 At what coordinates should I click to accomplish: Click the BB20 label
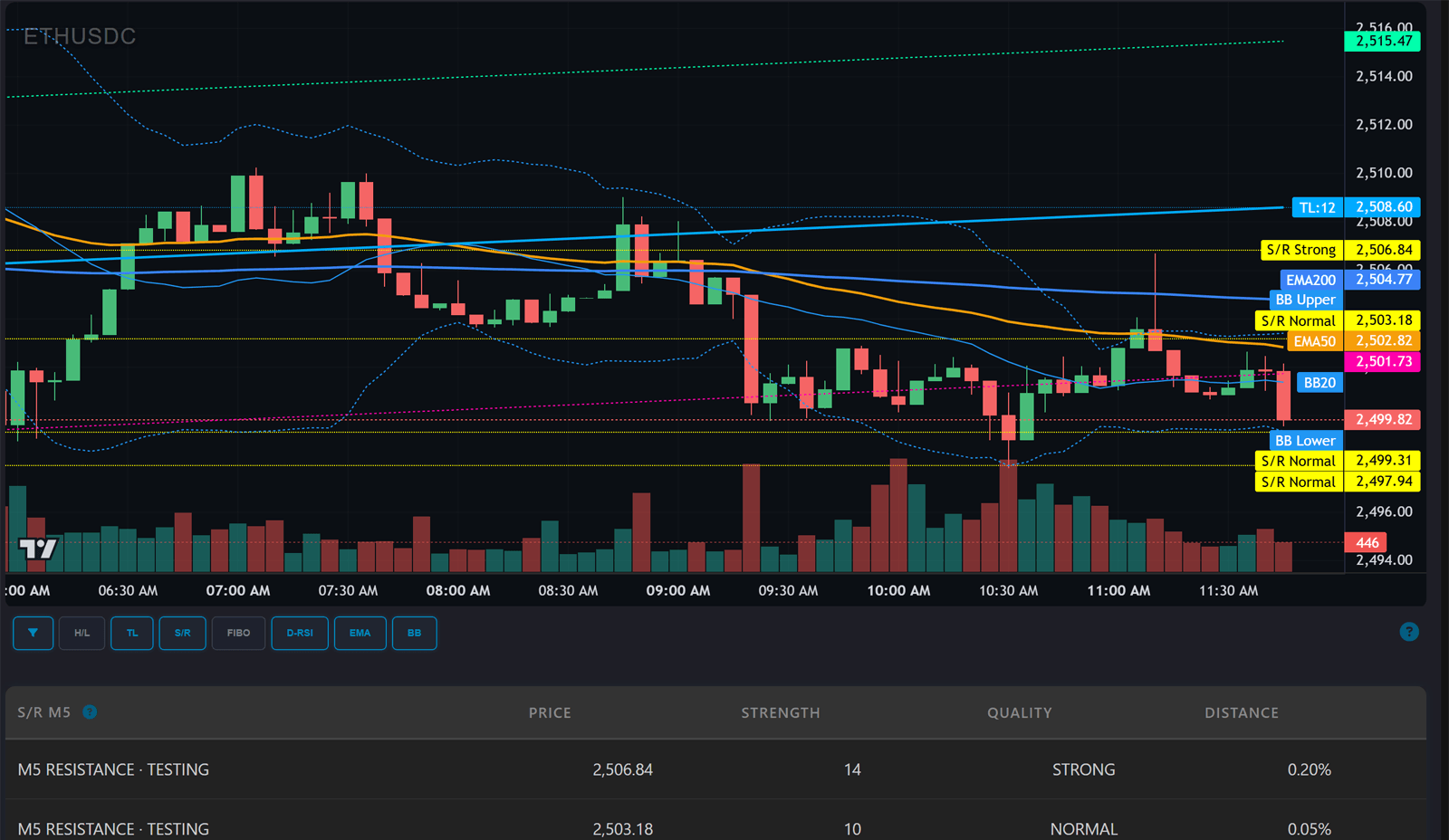click(1319, 383)
